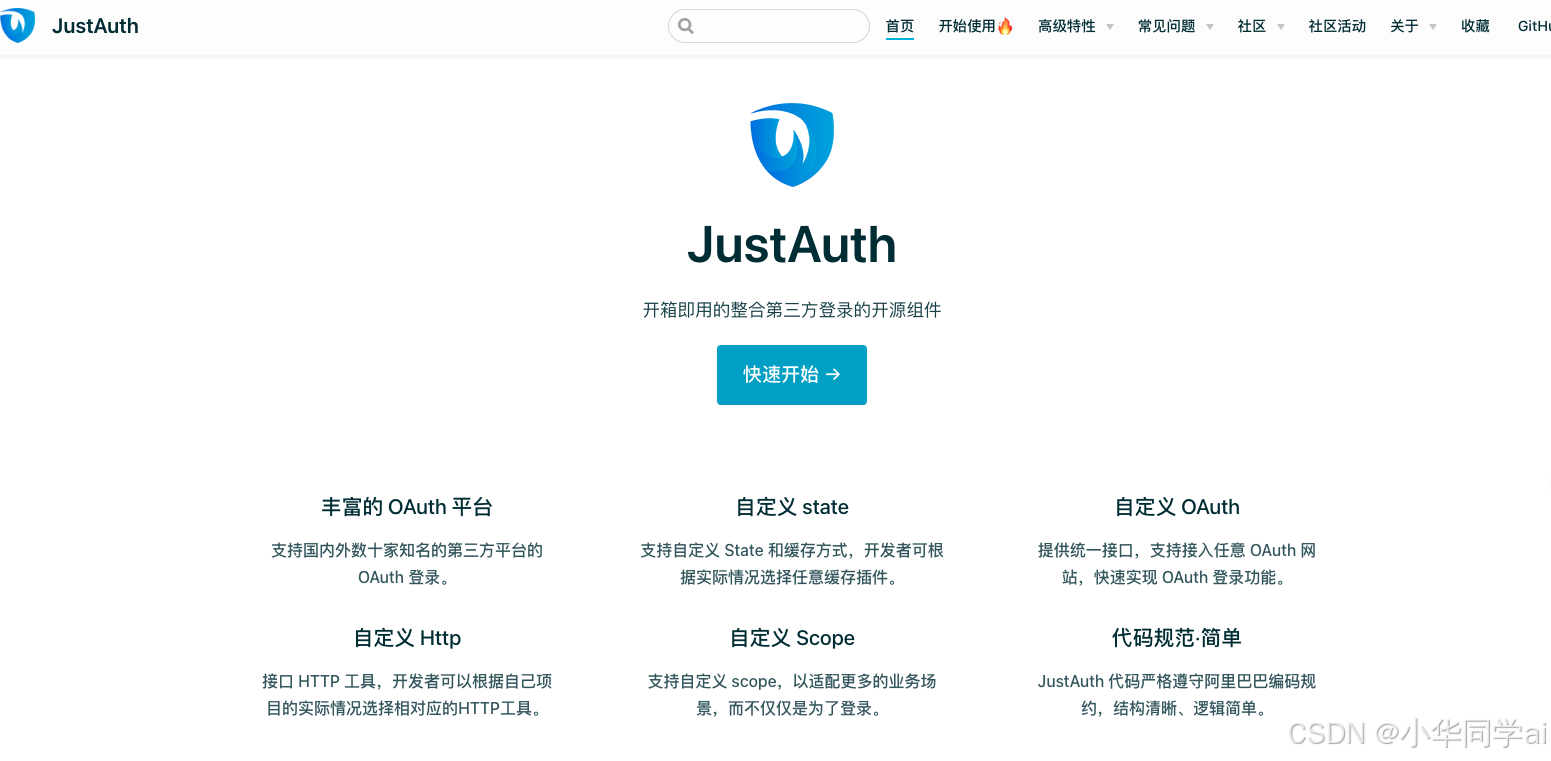Open the 收藏 nav link
1551x761 pixels.
(x=1475, y=26)
